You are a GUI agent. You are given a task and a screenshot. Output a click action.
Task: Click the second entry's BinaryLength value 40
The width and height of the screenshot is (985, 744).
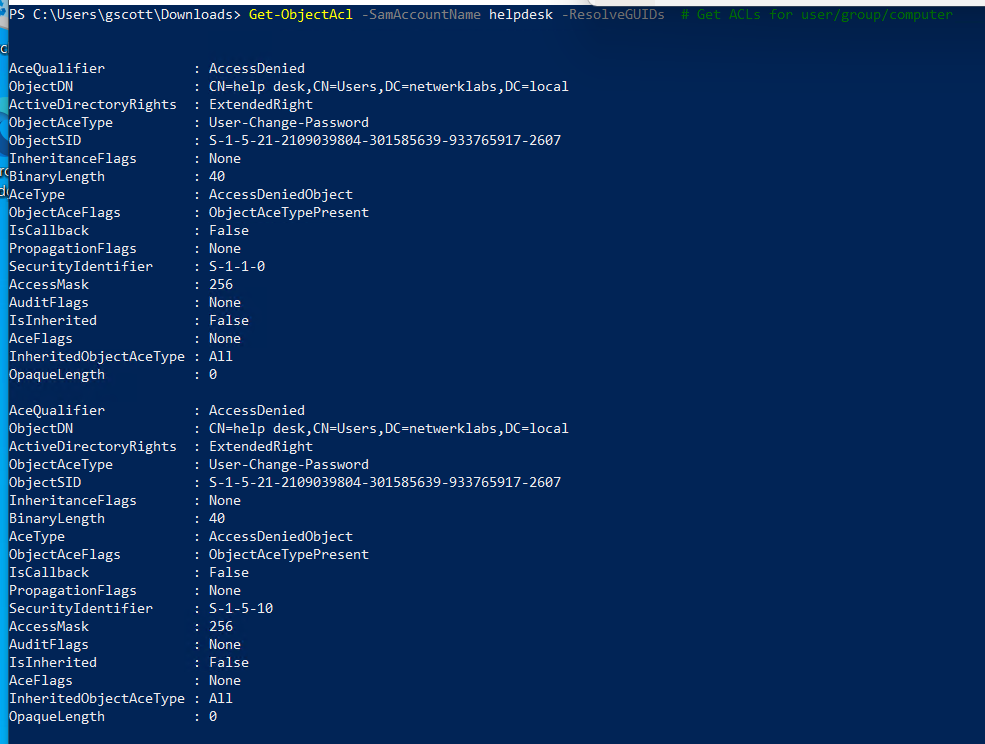pos(217,518)
